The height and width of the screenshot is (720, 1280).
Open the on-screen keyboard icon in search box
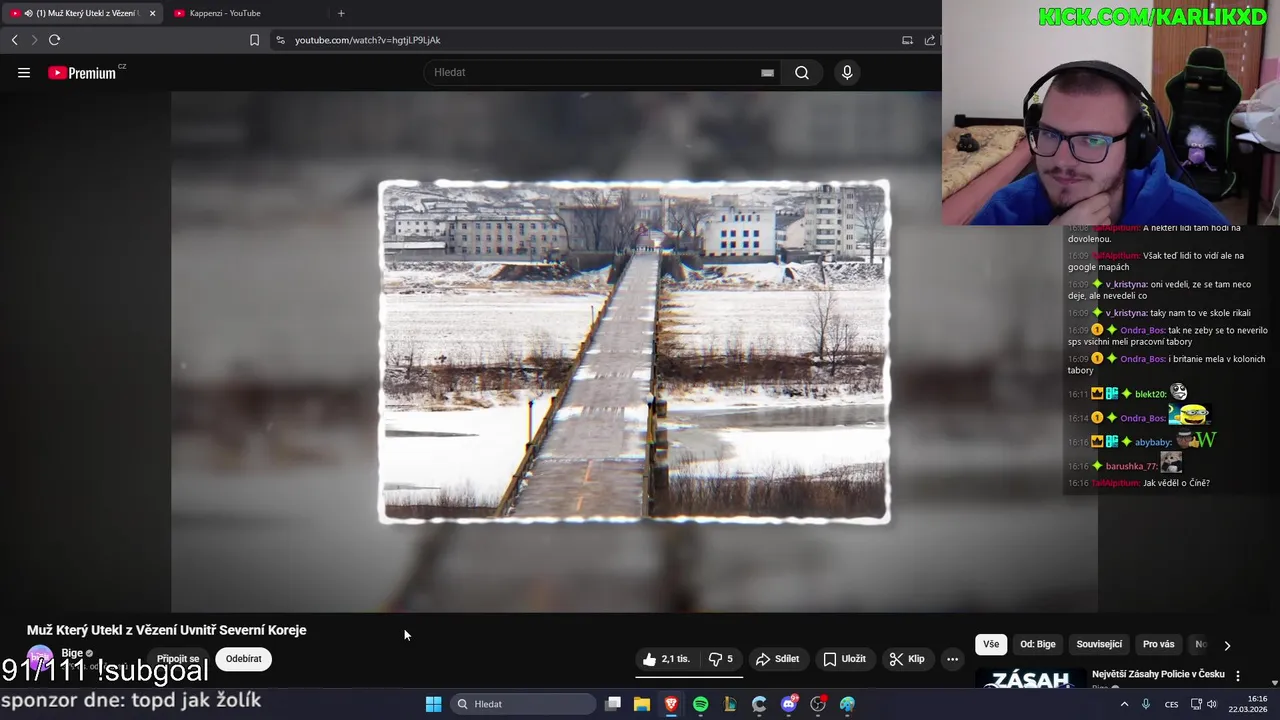click(x=767, y=72)
